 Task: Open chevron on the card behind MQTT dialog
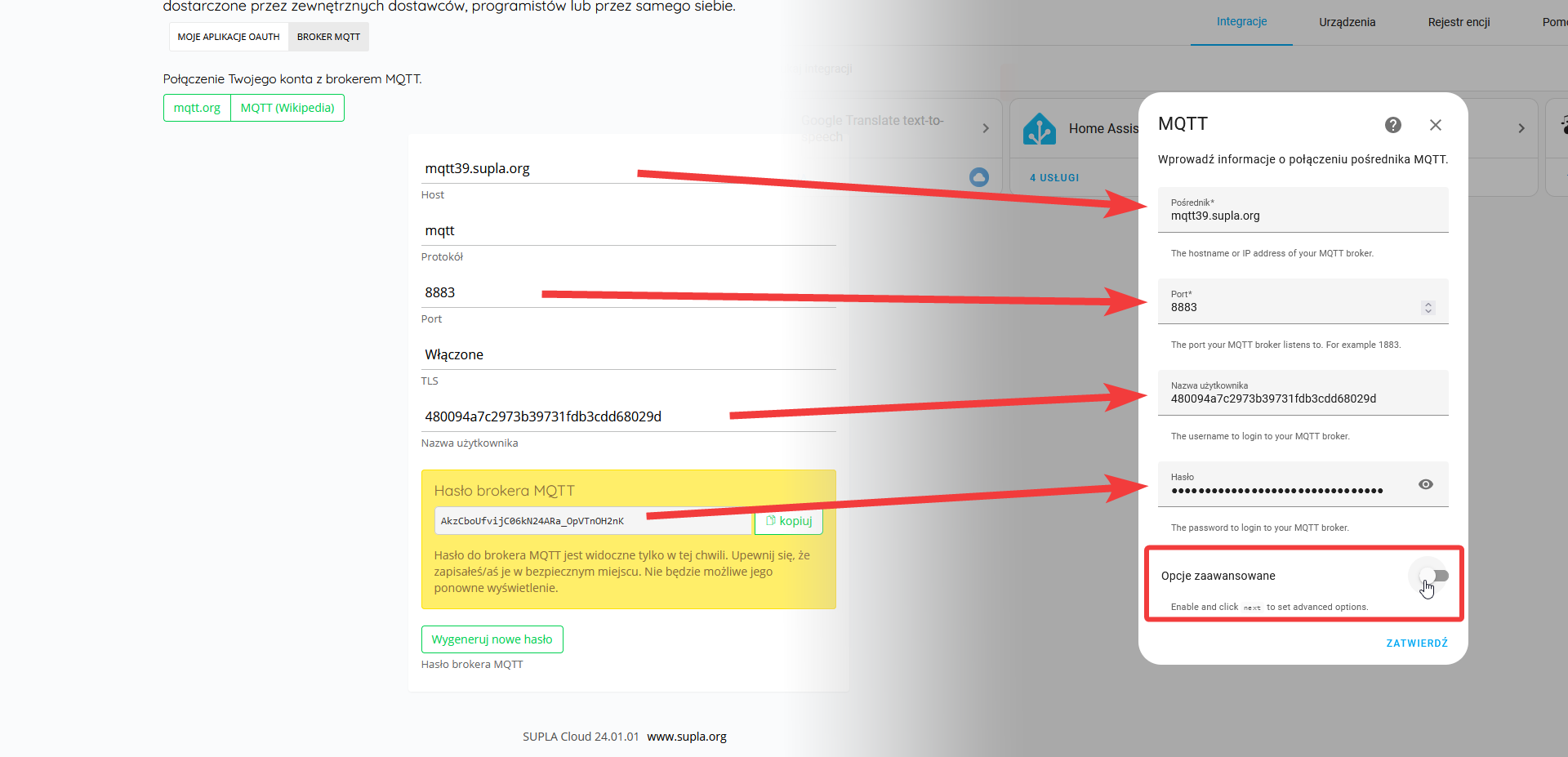[1521, 128]
